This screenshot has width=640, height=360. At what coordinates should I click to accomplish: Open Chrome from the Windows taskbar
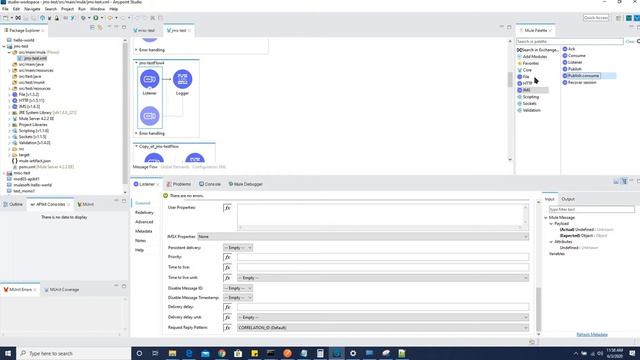[x=222, y=353]
